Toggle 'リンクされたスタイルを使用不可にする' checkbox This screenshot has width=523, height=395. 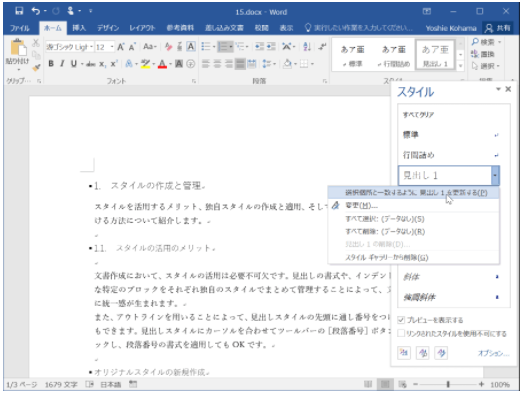pos(401,333)
